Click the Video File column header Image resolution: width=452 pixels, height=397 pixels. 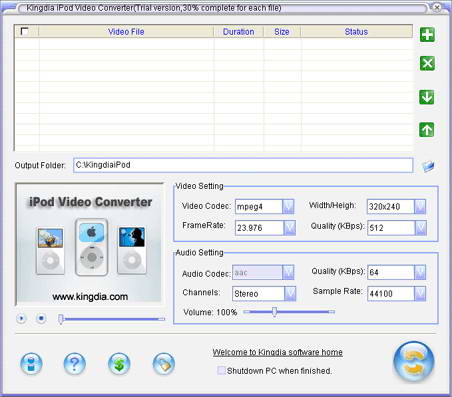coord(126,32)
